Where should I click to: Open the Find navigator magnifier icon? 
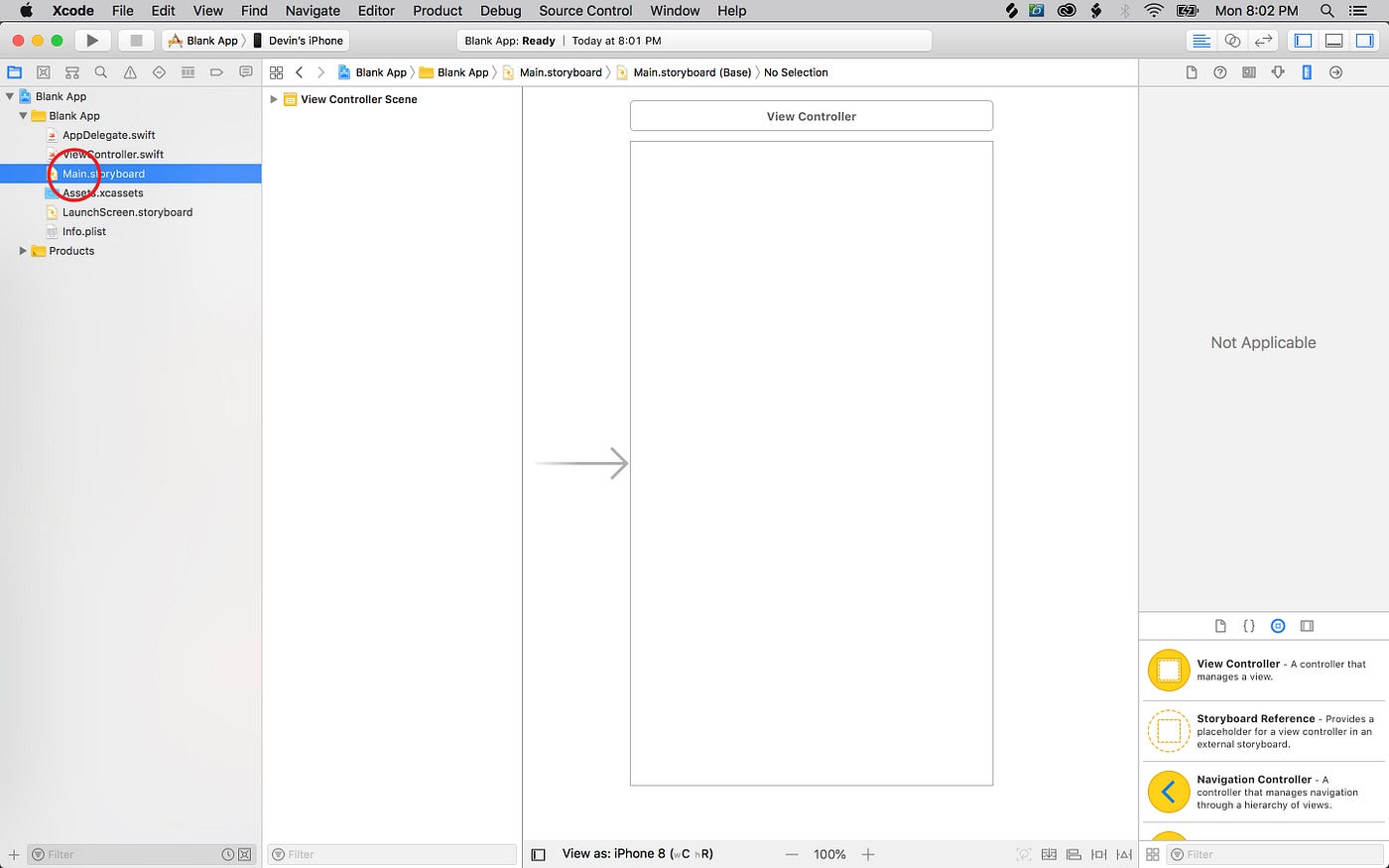coord(101,72)
